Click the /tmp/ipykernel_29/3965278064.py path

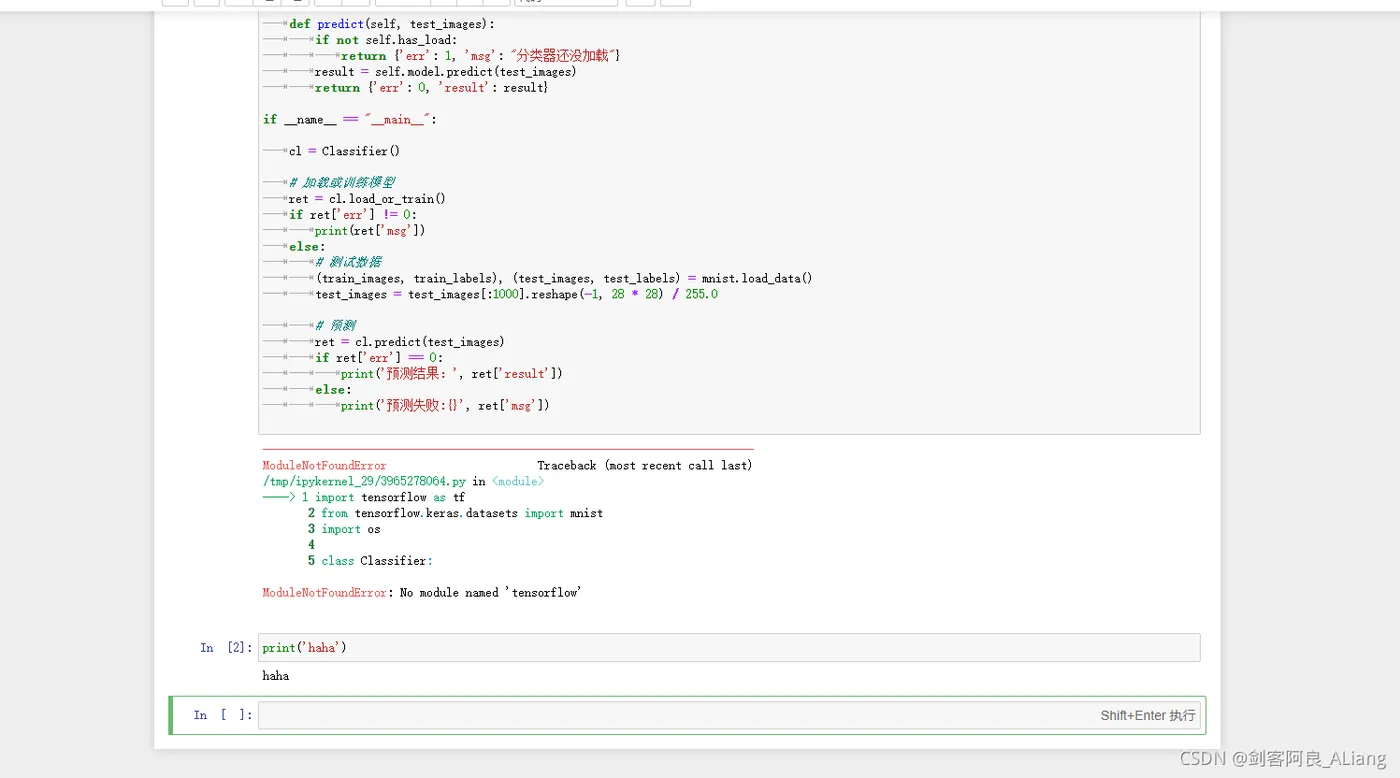click(364, 482)
